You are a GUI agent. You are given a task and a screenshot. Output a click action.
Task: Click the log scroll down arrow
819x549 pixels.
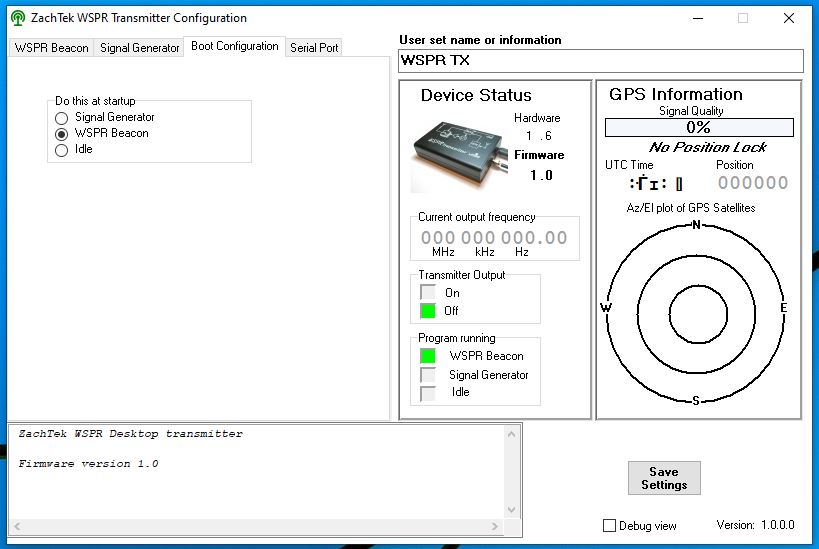point(511,510)
